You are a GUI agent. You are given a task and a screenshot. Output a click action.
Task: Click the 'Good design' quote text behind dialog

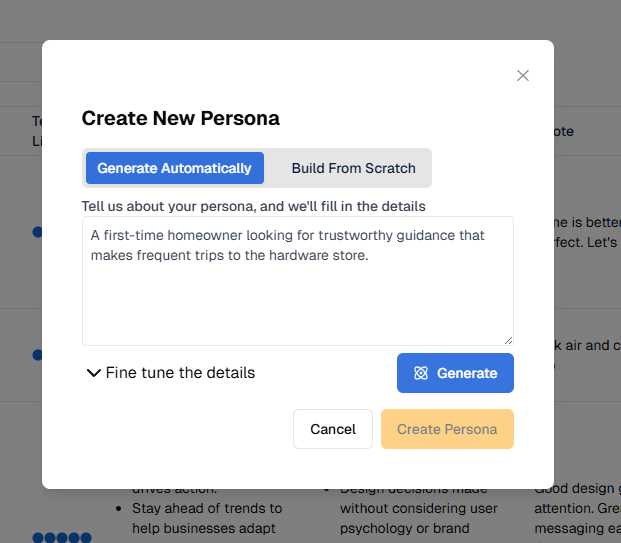coord(577,490)
